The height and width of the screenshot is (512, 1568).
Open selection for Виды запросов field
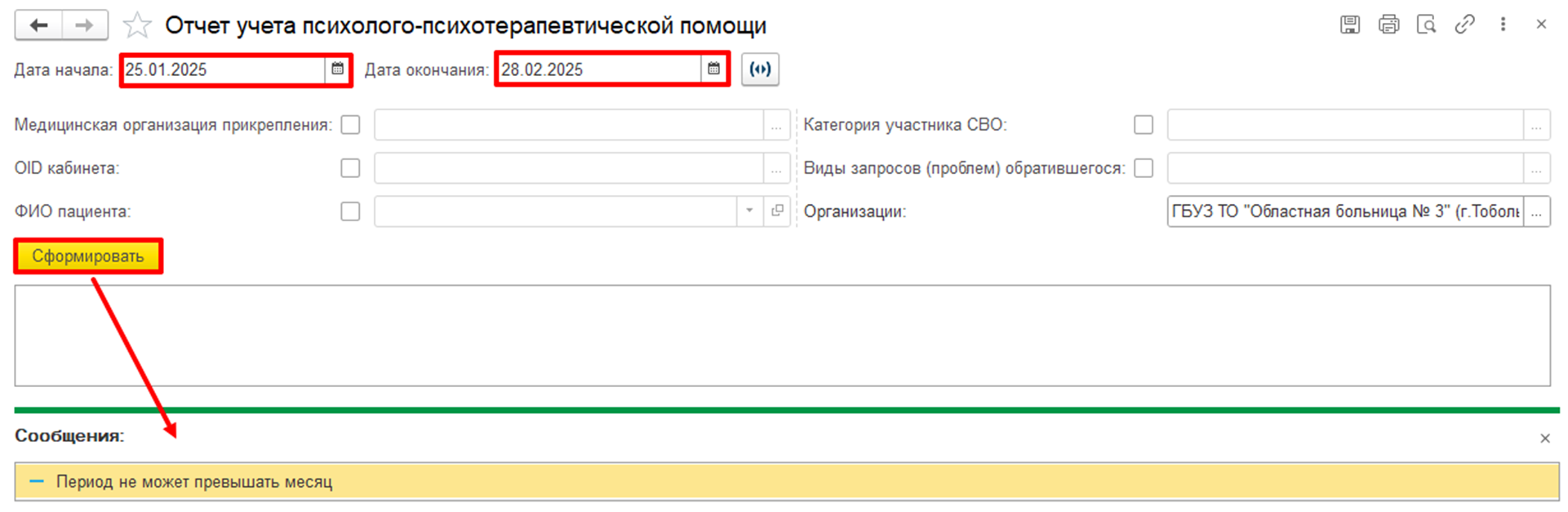pyautogui.click(x=1536, y=168)
